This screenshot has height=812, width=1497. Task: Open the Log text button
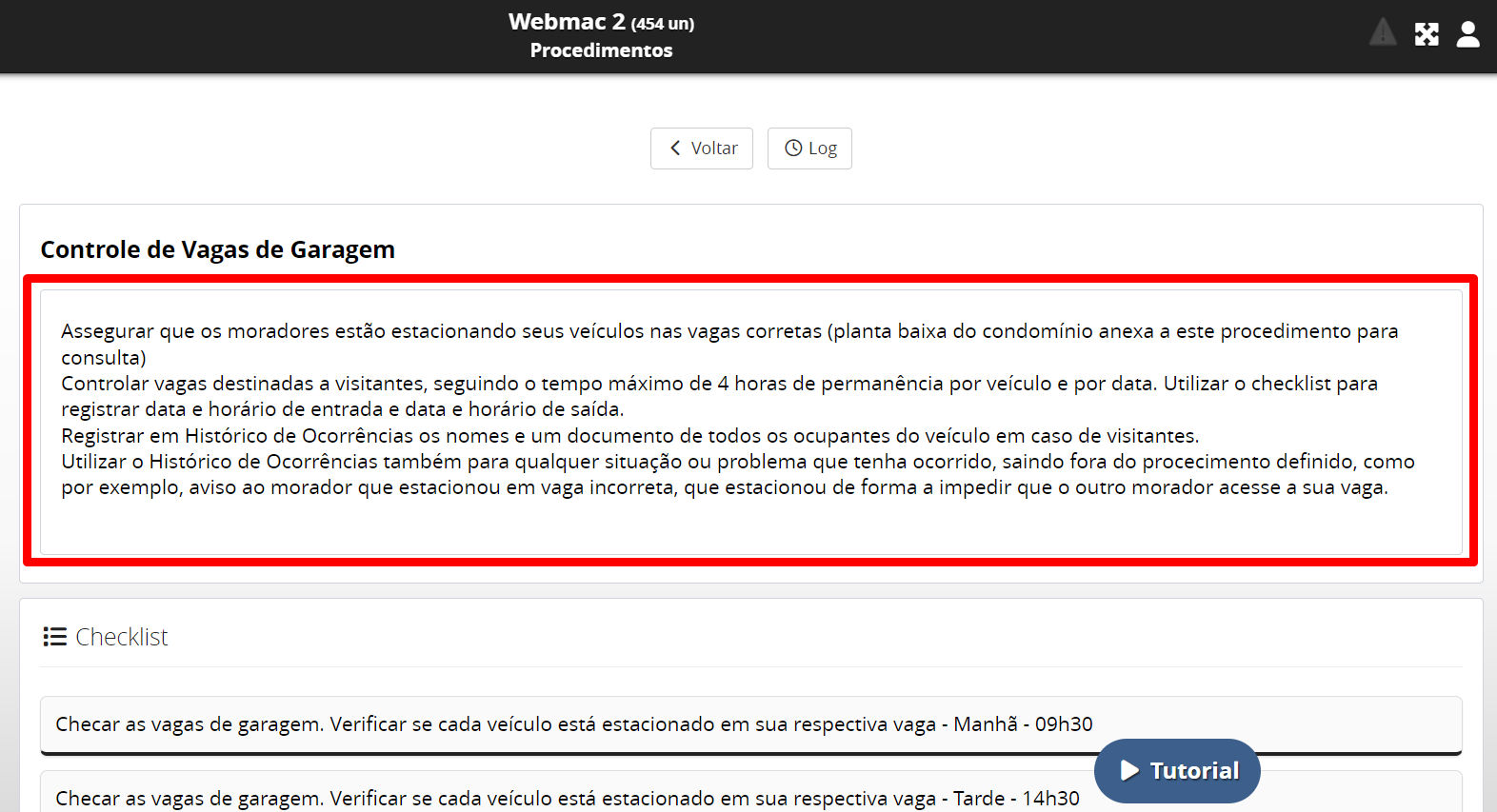823,149
